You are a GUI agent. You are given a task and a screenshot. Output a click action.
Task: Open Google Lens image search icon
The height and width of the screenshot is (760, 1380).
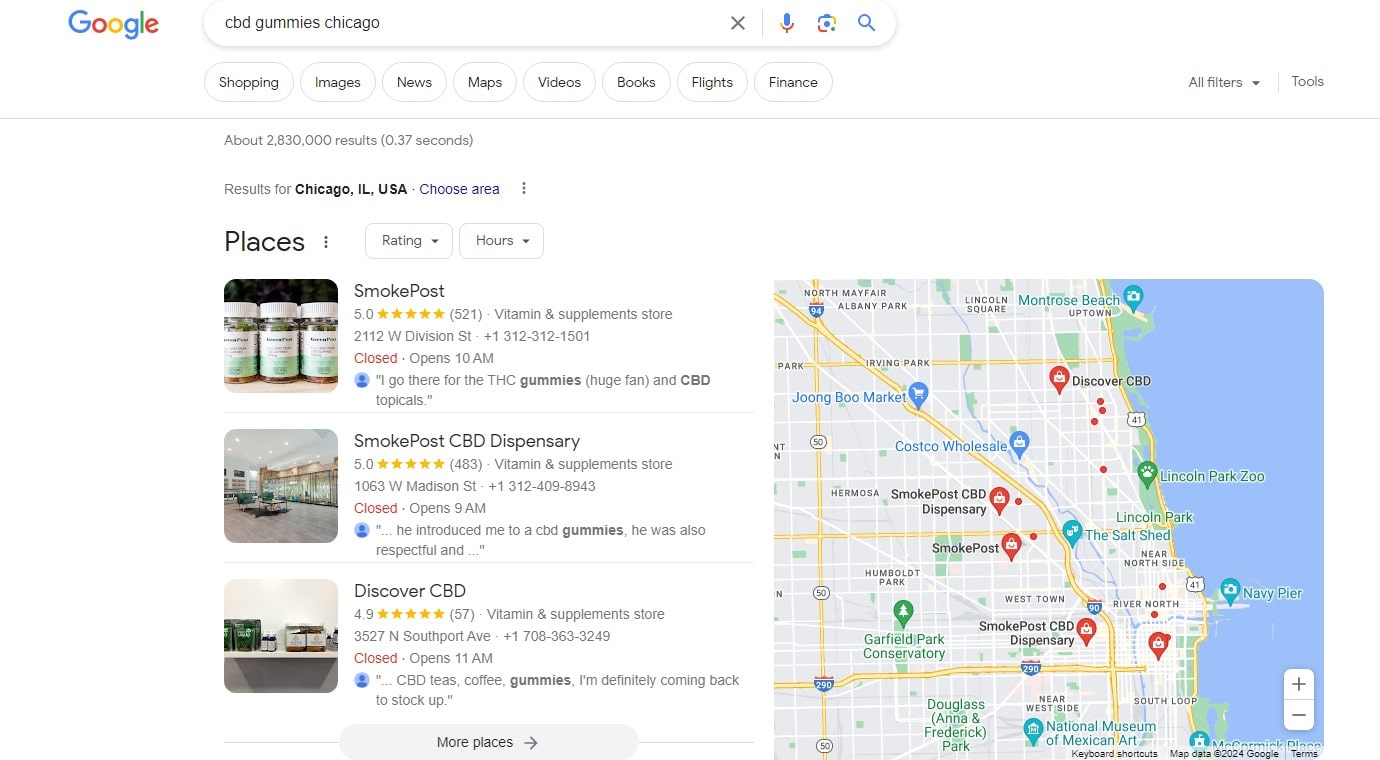point(826,23)
